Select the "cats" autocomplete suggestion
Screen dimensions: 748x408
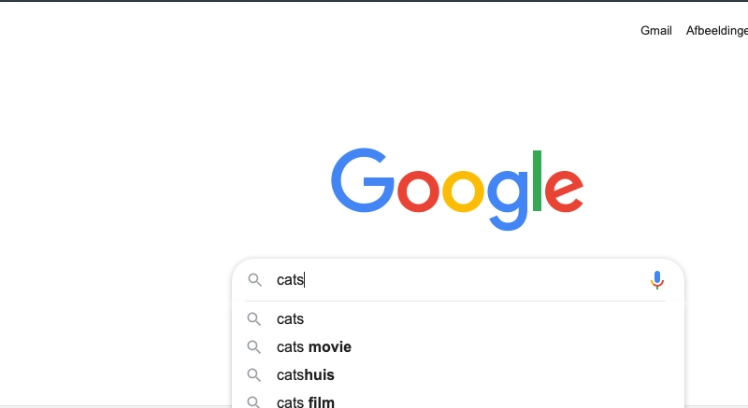(290, 319)
